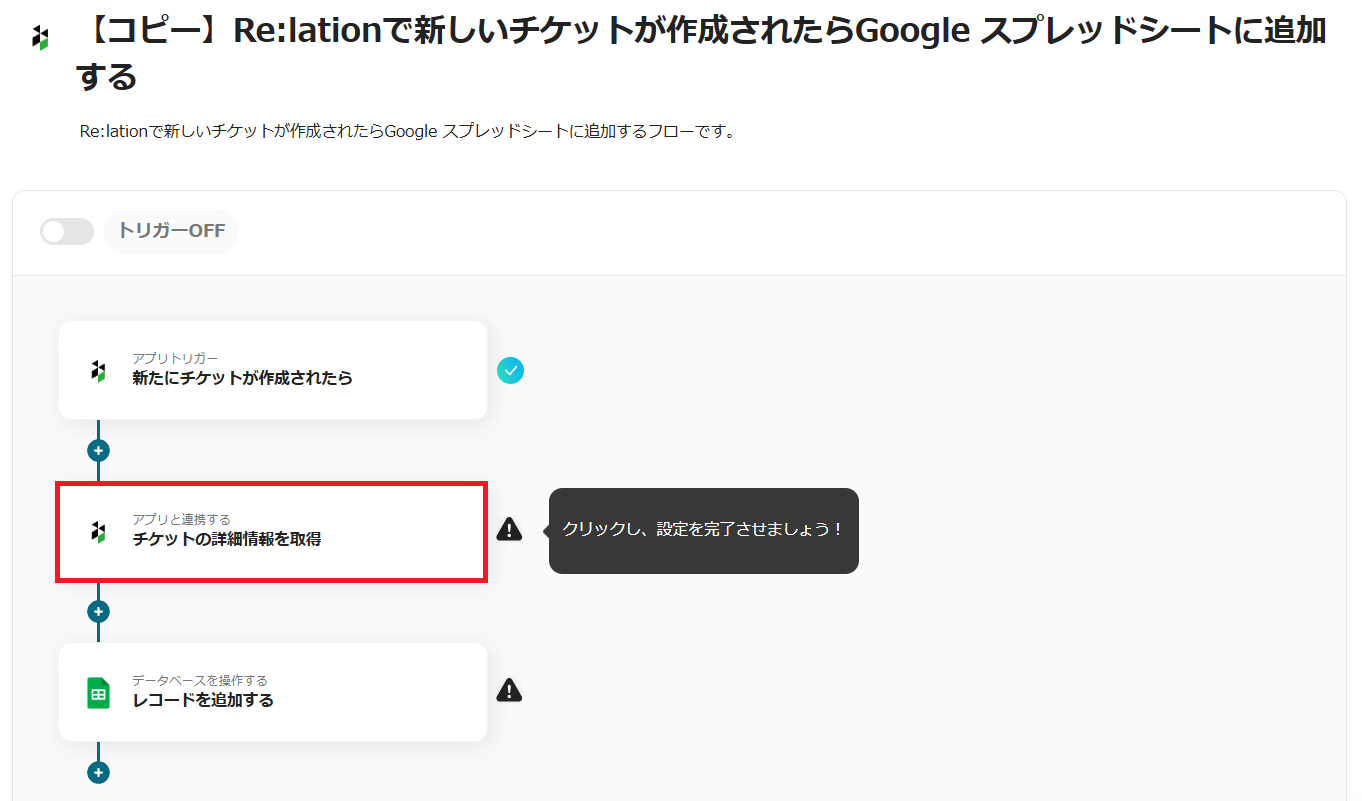Click the Re:lation logo beside the flow title

(x=40, y=39)
